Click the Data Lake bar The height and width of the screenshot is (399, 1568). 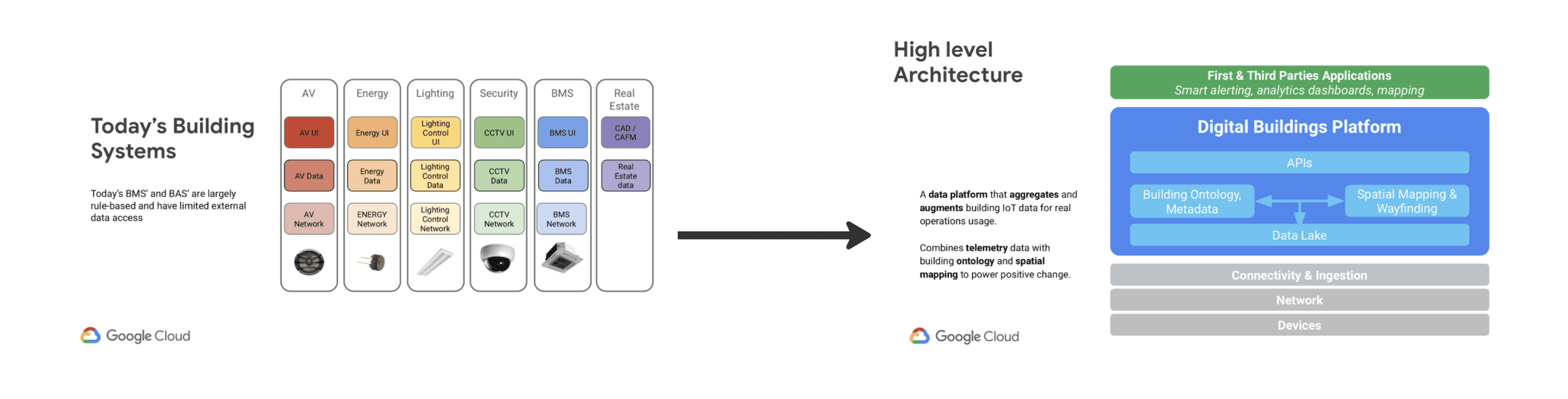point(1299,235)
